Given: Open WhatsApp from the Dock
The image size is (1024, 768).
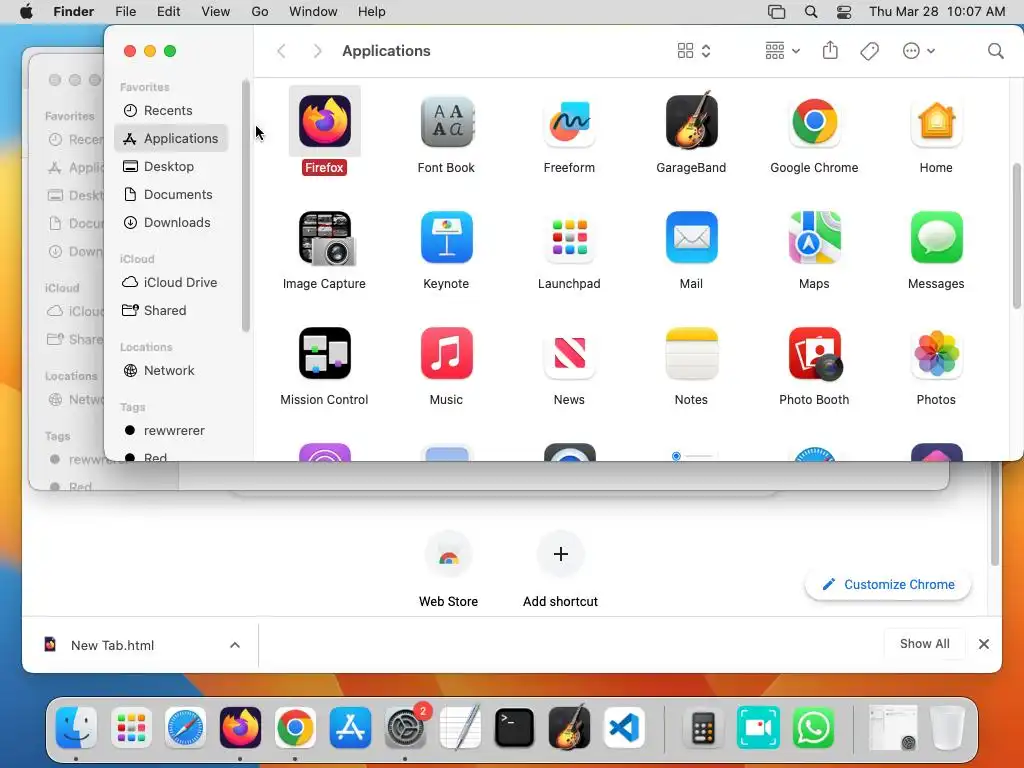Looking at the screenshot, I should [x=813, y=728].
